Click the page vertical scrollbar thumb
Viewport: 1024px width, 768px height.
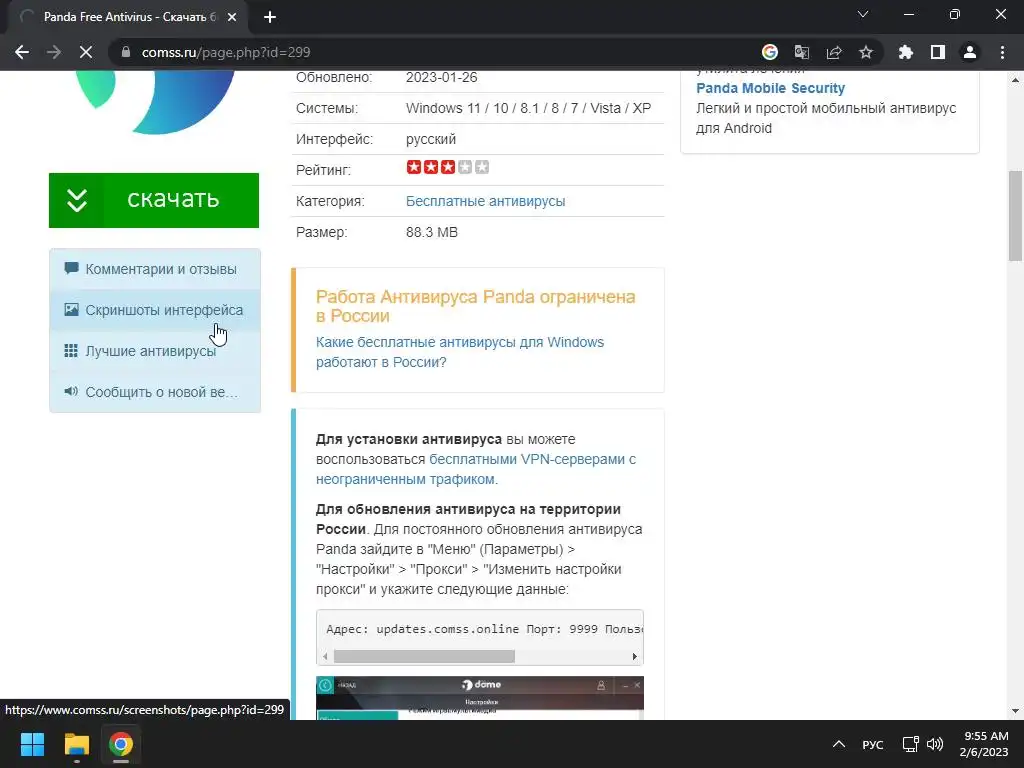pyautogui.click(x=1015, y=216)
